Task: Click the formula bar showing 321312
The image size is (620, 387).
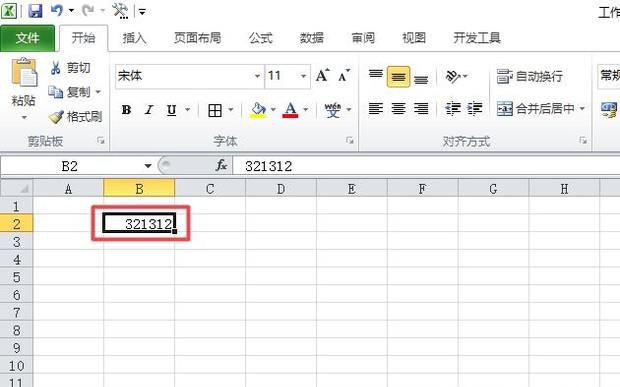Action: [426, 166]
